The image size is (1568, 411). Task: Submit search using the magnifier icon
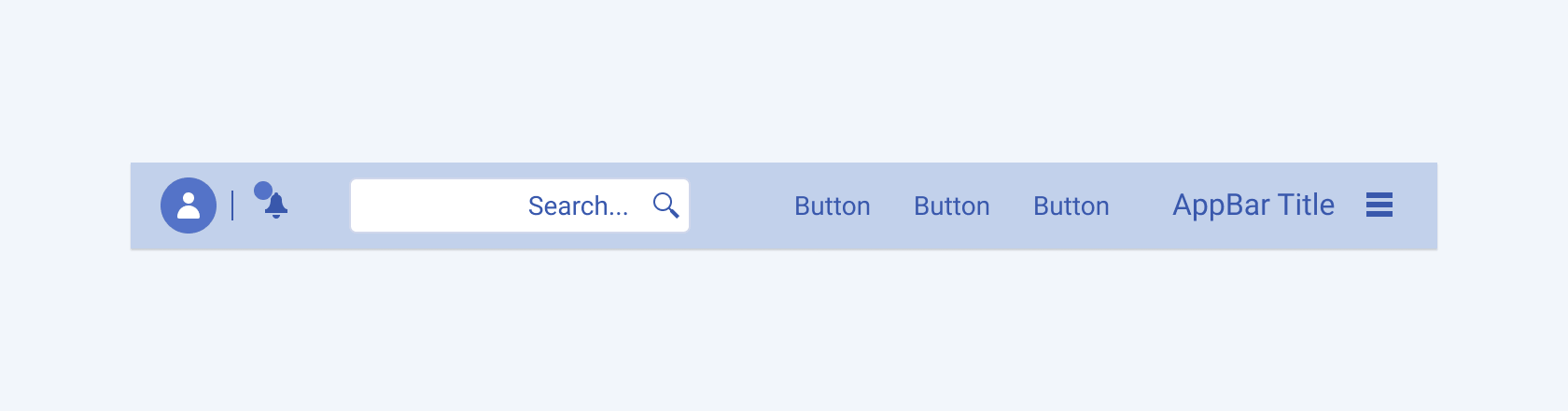[x=665, y=205]
